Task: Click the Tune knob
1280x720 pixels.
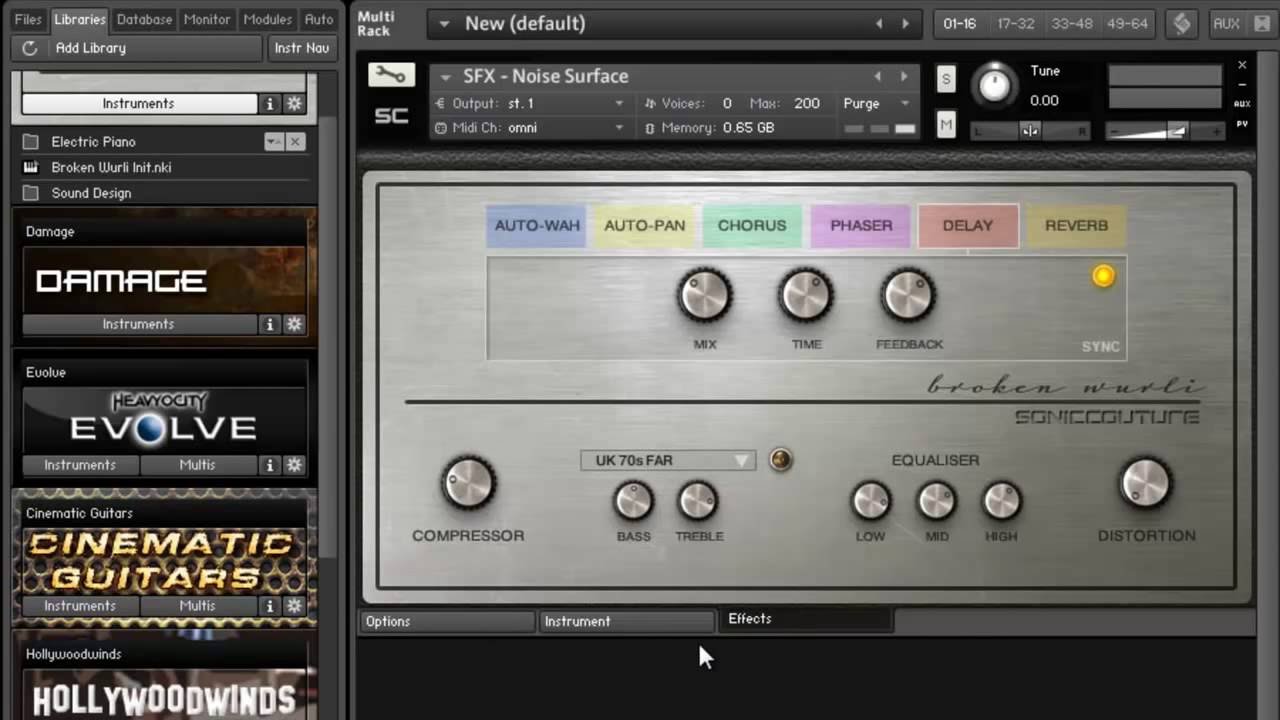Action: [994, 85]
